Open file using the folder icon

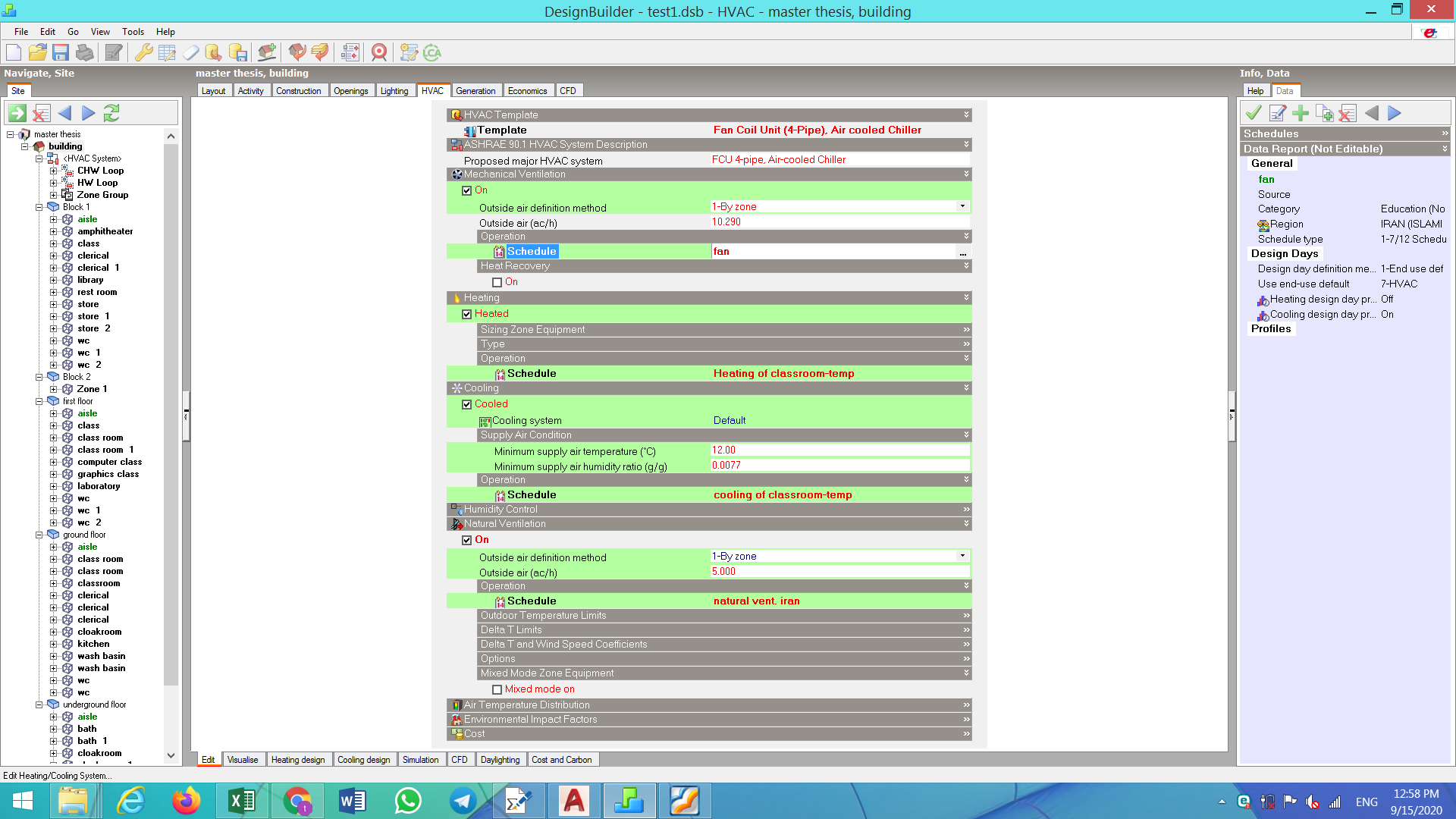37,52
